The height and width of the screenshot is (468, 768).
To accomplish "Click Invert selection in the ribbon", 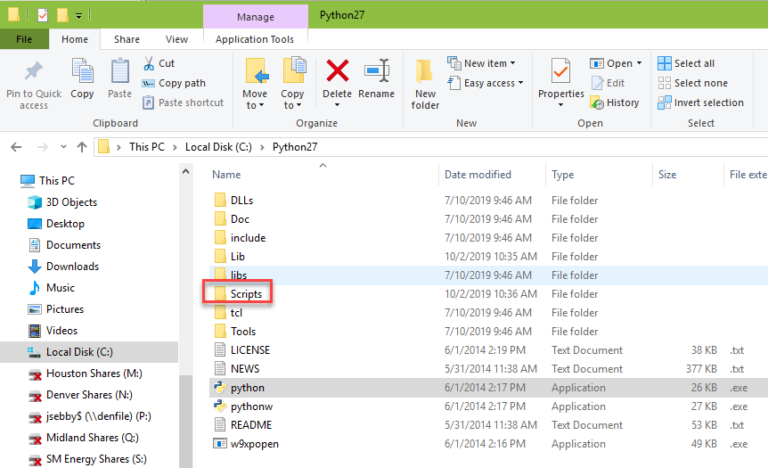I will point(700,102).
